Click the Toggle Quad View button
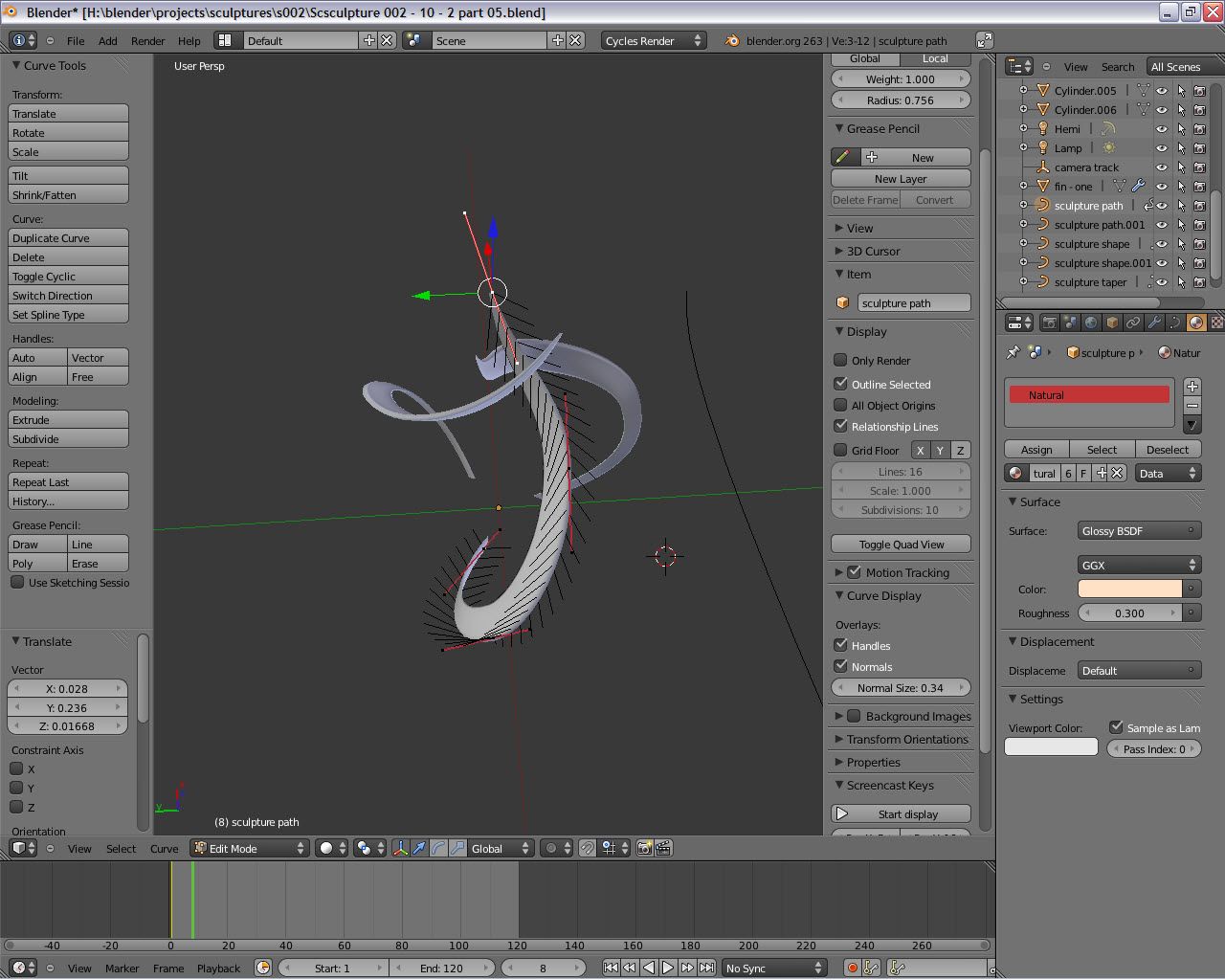This screenshot has width=1225, height=980. 901,544
